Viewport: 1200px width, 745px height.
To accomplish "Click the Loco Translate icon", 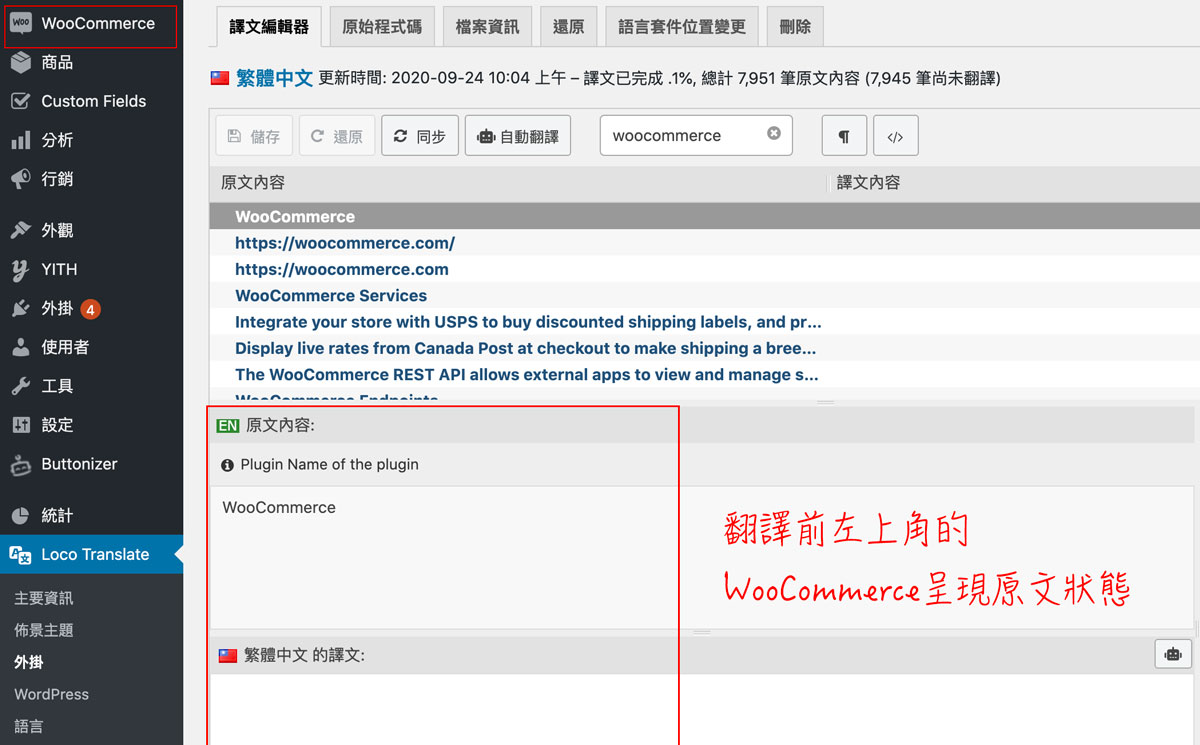I will pyautogui.click(x=20, y=554).
